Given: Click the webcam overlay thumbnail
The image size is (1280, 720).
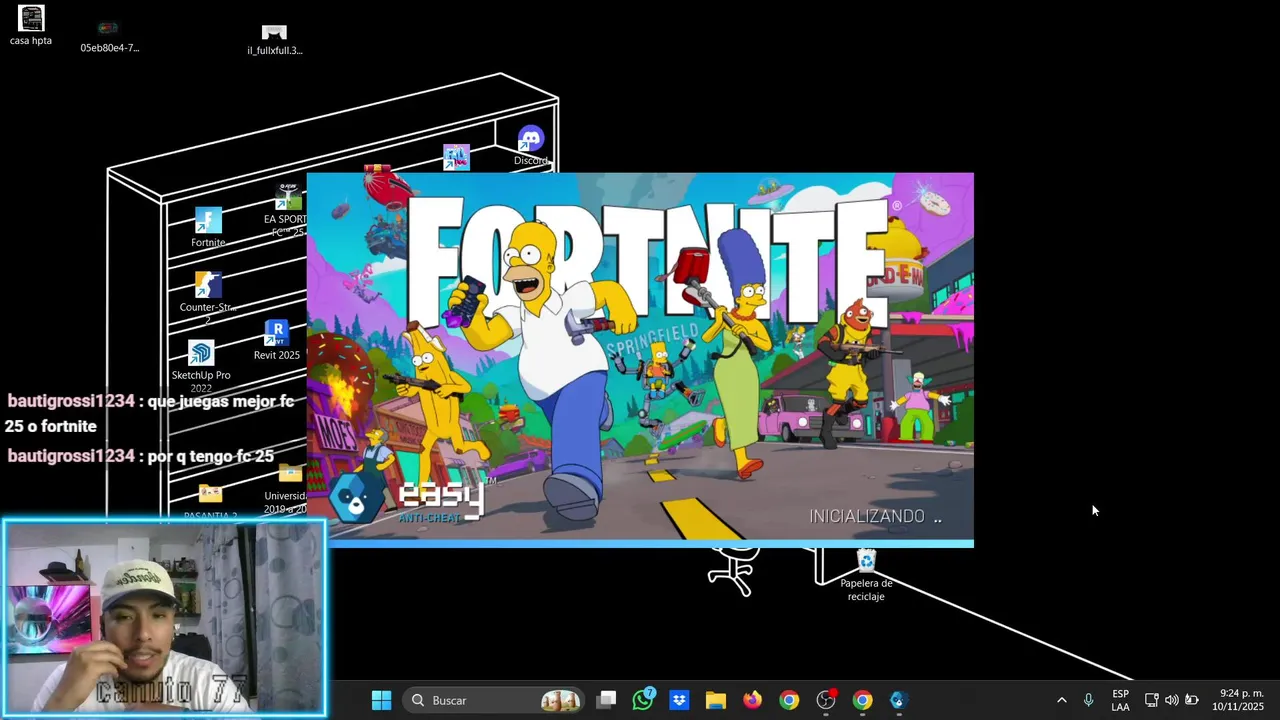Looking at the screenshot, I should click(164, 617).
